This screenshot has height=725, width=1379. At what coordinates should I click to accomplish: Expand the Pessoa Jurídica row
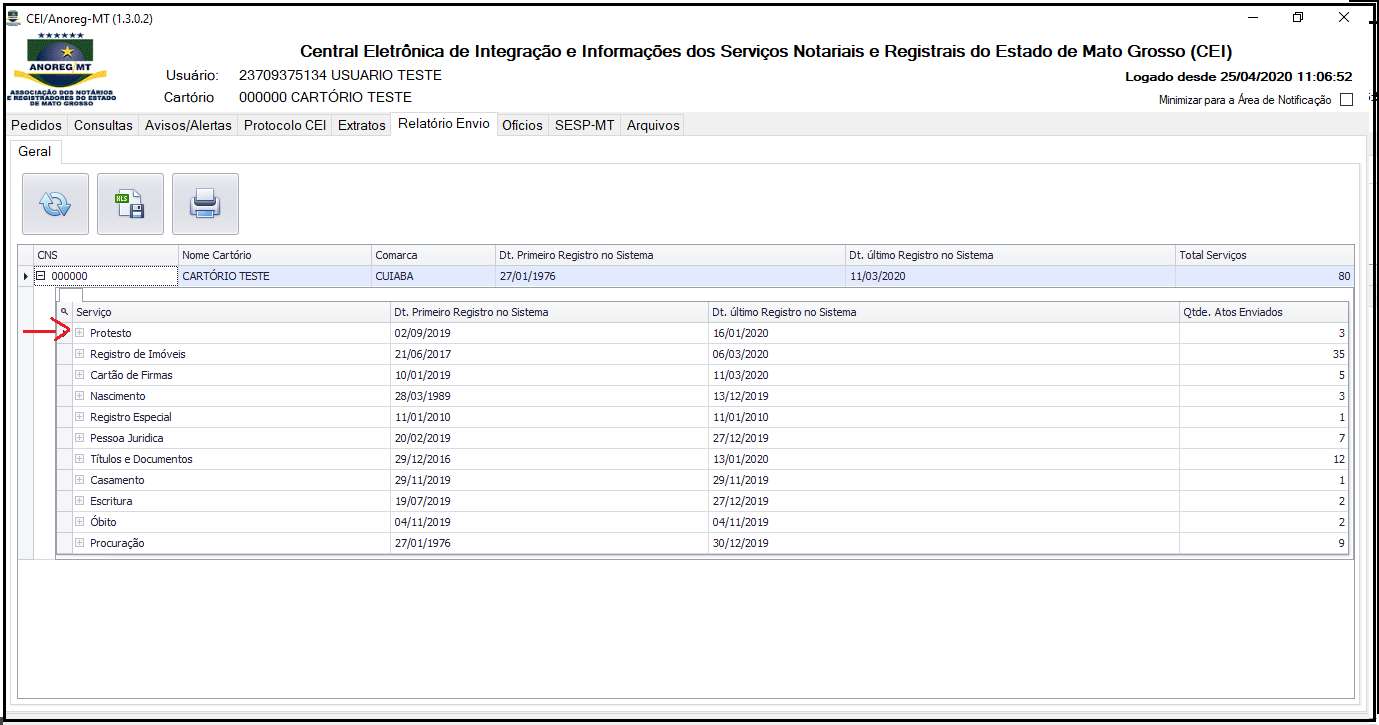point(80,438)
